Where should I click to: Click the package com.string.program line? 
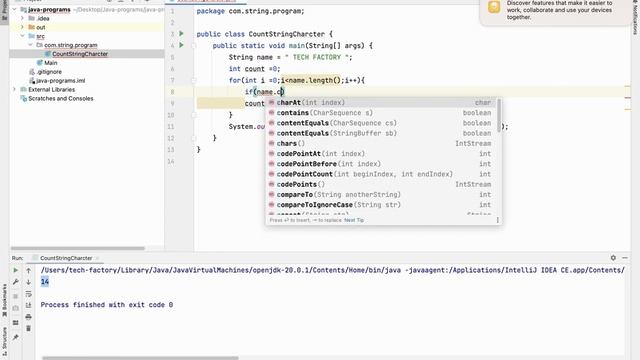pyautogui.click(x=250, y=11)
